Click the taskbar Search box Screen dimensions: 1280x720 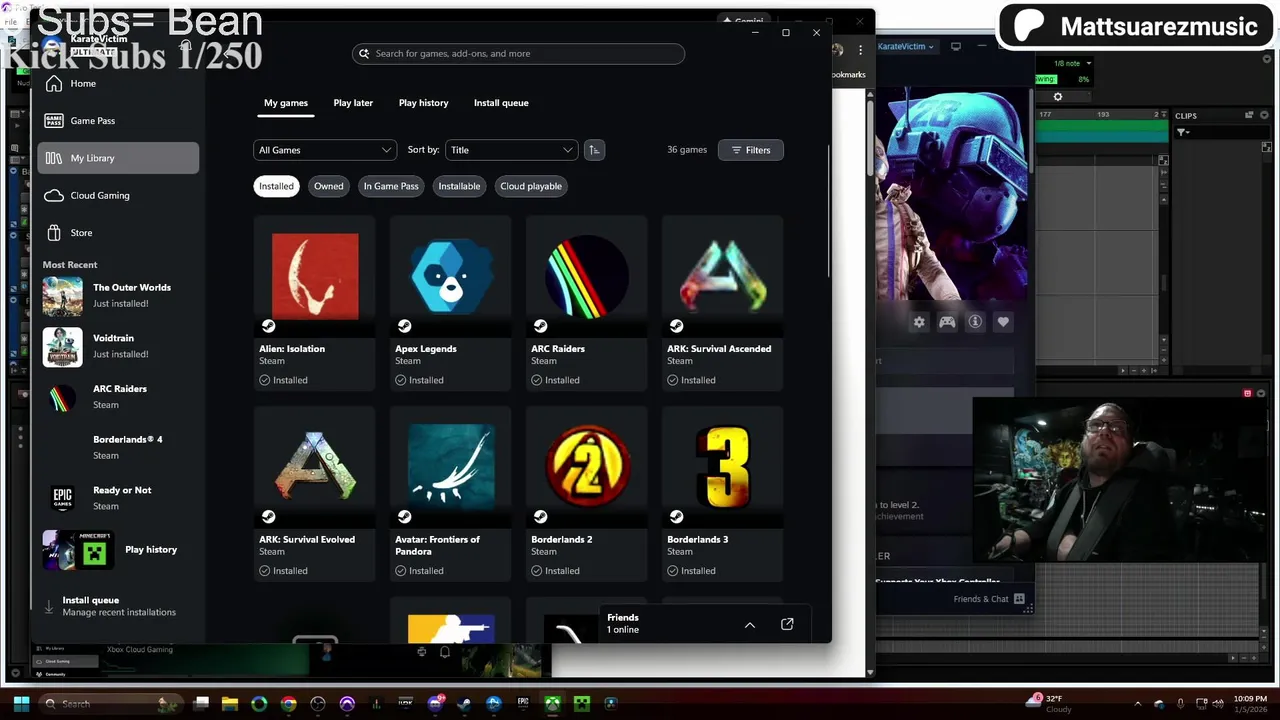112,704
